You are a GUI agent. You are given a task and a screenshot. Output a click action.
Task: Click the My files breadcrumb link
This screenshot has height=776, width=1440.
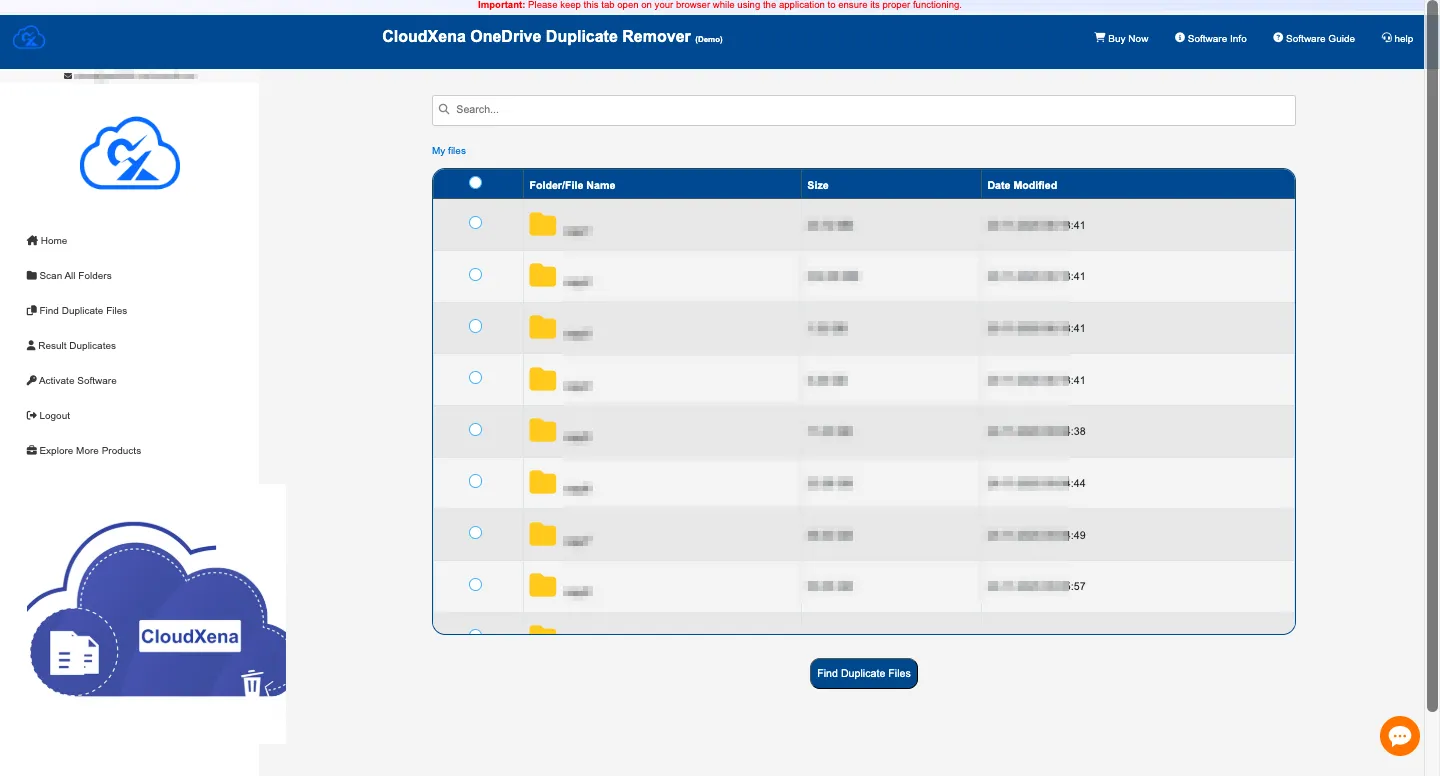click(449, 151)
